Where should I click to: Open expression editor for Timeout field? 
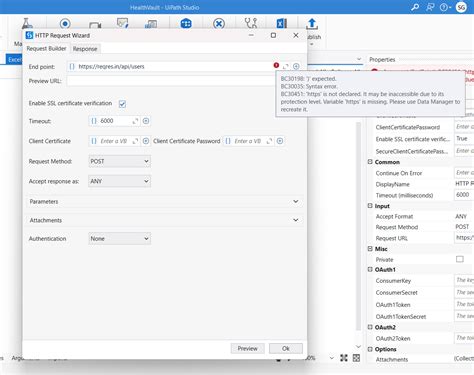135,121
